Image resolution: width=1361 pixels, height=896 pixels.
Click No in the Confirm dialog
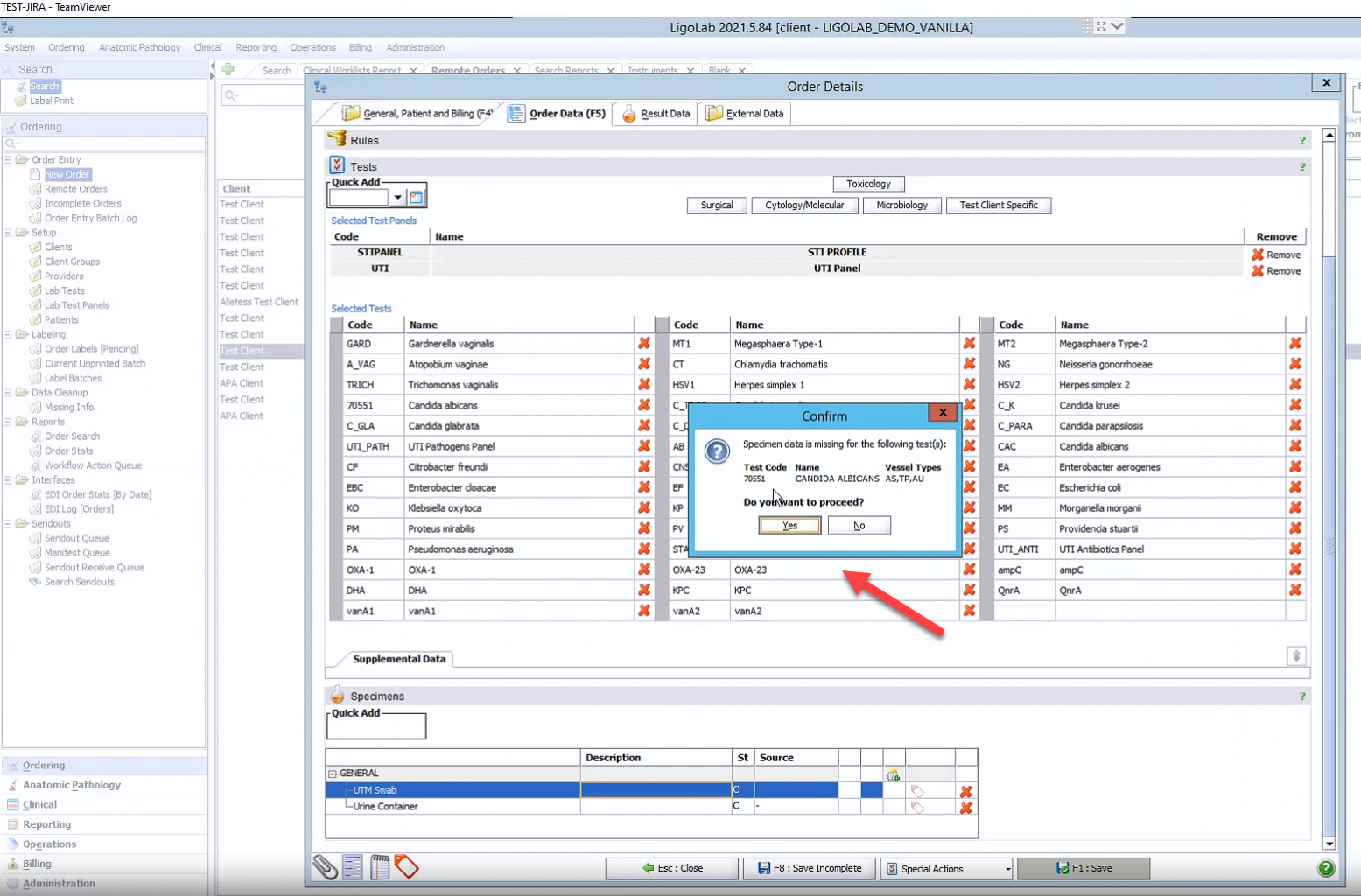pyautogui.click(x=859, y=526)
